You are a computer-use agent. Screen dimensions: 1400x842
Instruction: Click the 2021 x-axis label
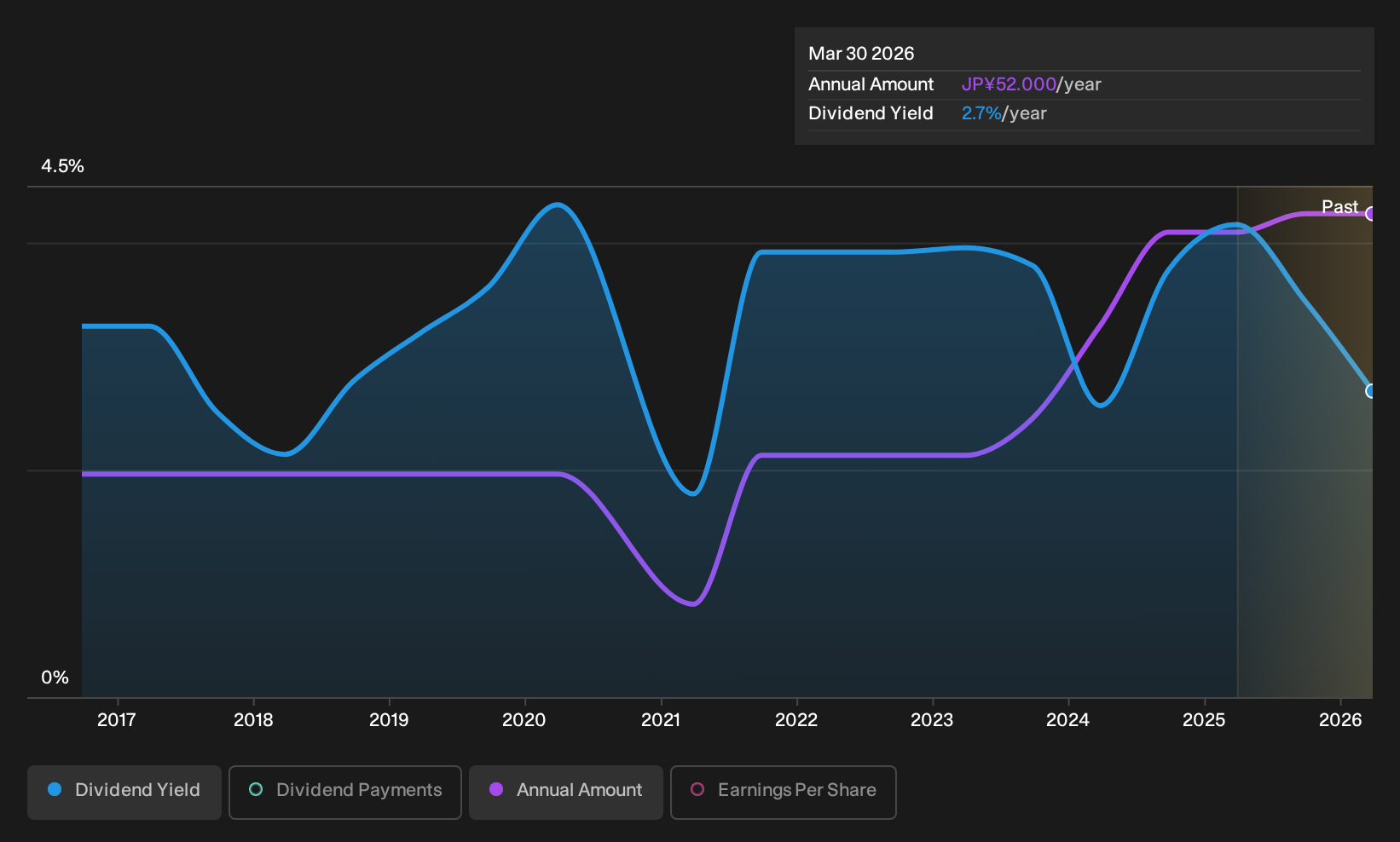[661, 720]
